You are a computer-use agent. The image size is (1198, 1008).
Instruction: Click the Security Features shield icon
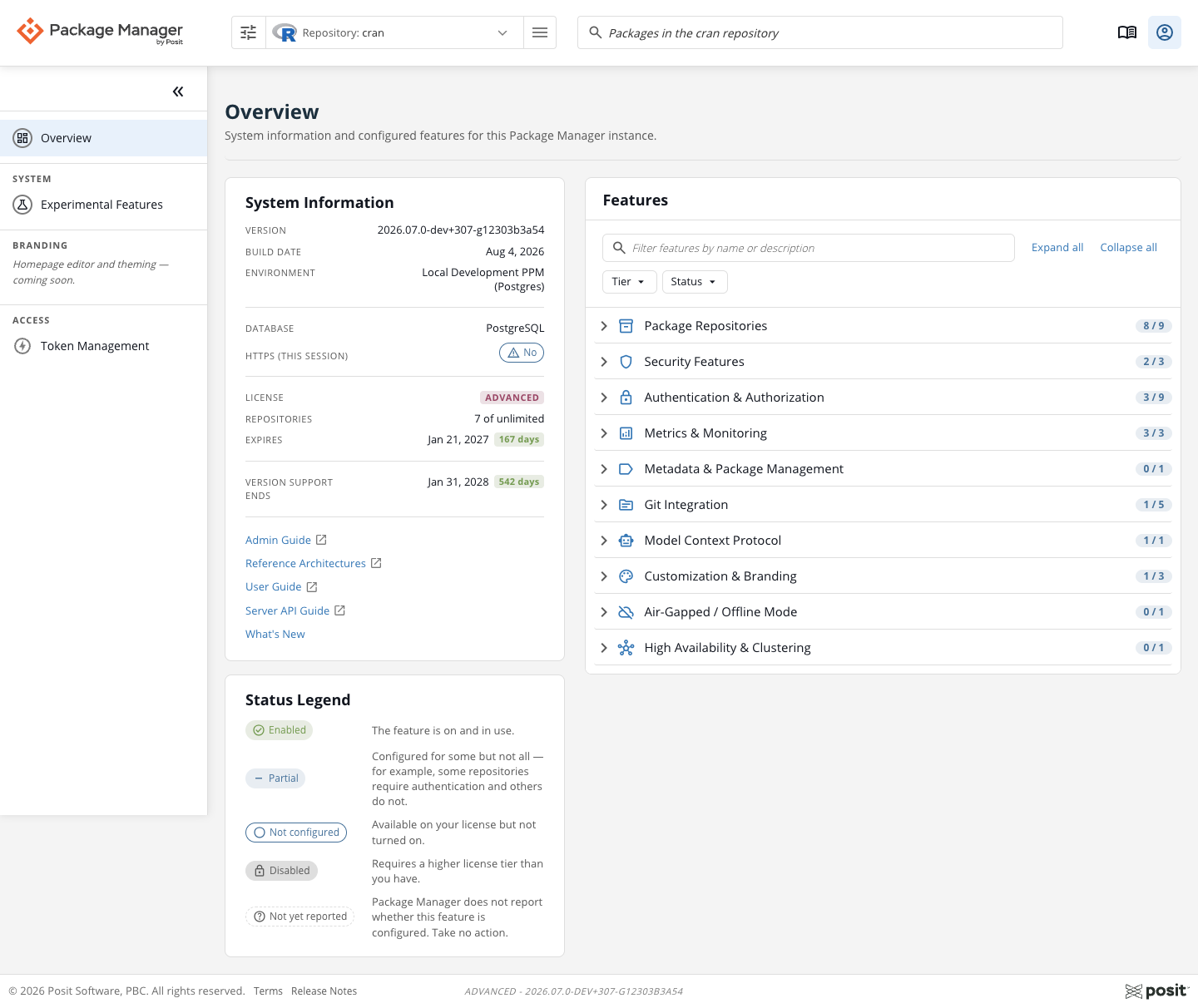pos(626,362)
